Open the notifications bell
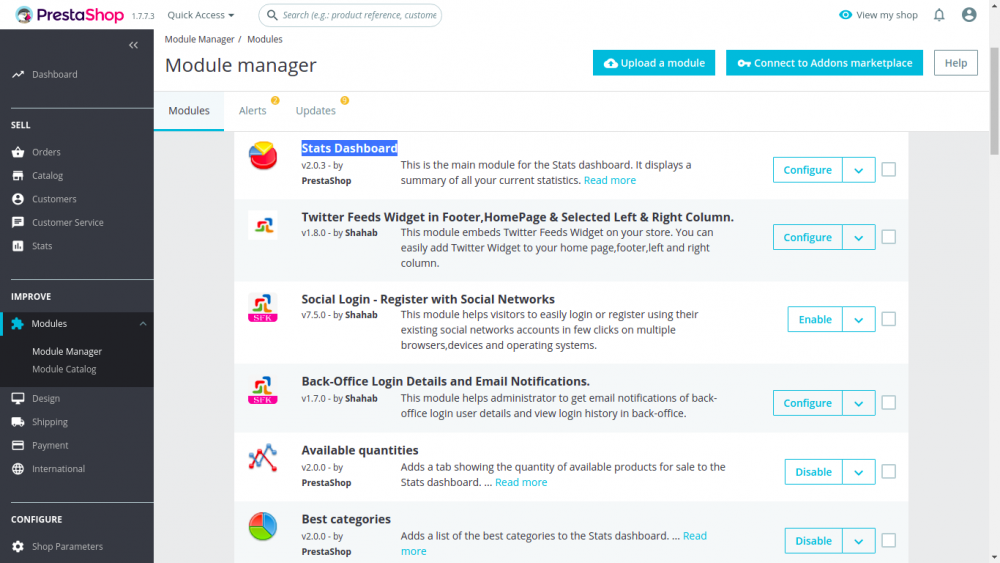Image resolution: width=1000 pixels, height=563 pixels. pyautogui.click(x=939, y=15)
